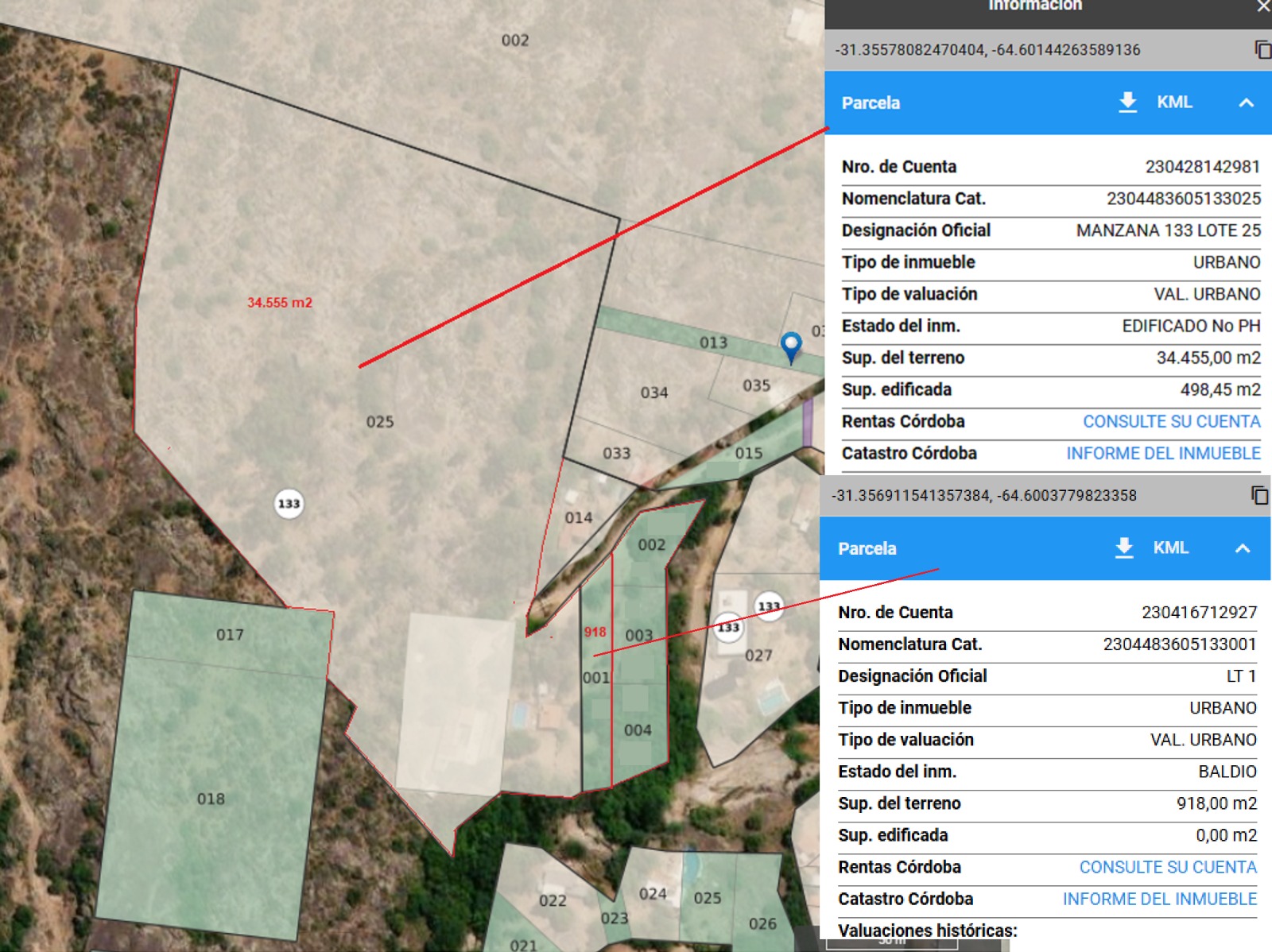1272x952 pixels.
Task: Click download icon in Lote 25 Parcela header
Action: click(1127, 103)
